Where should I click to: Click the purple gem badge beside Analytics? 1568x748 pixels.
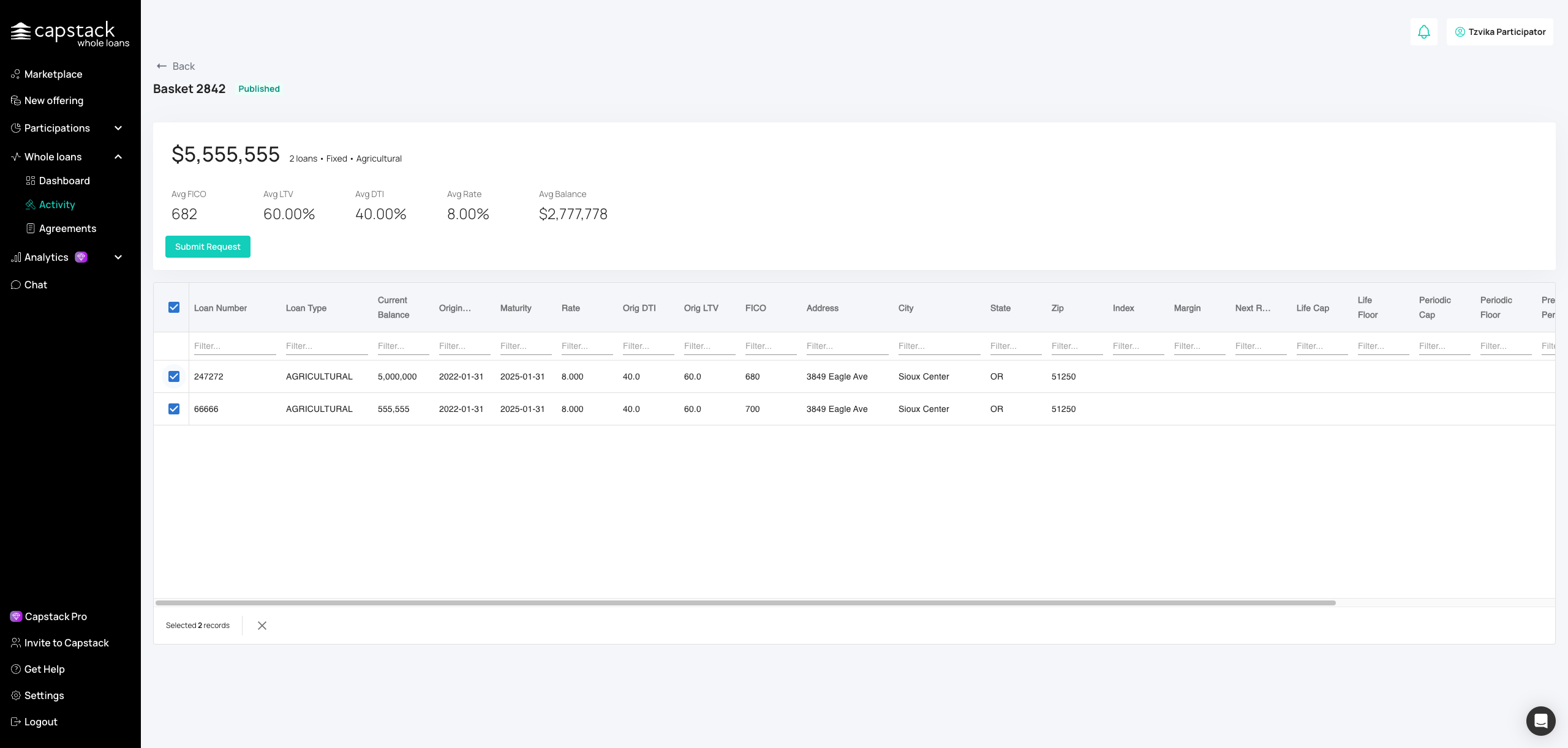click(81, 257)
